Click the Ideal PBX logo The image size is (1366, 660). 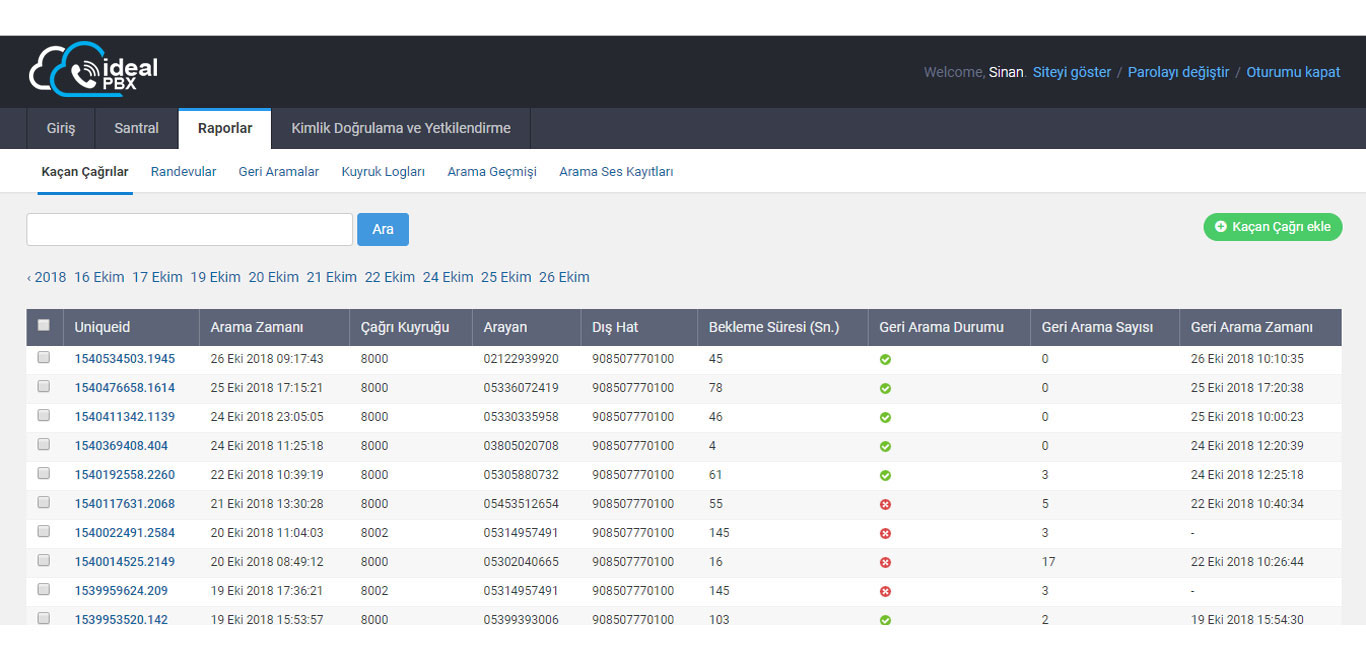tap(93, 70)
